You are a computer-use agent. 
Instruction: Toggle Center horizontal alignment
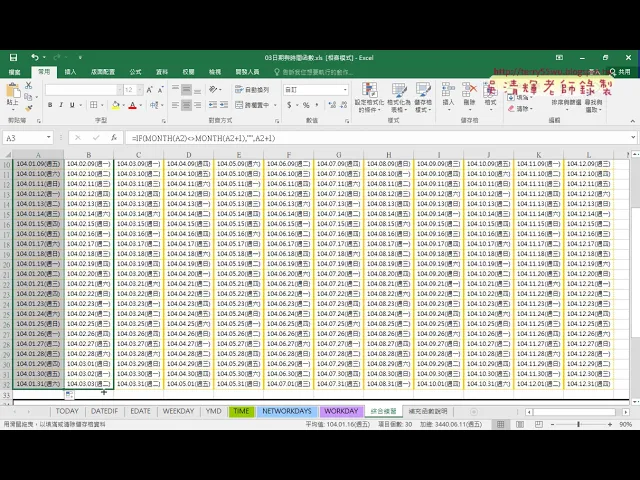186,105
